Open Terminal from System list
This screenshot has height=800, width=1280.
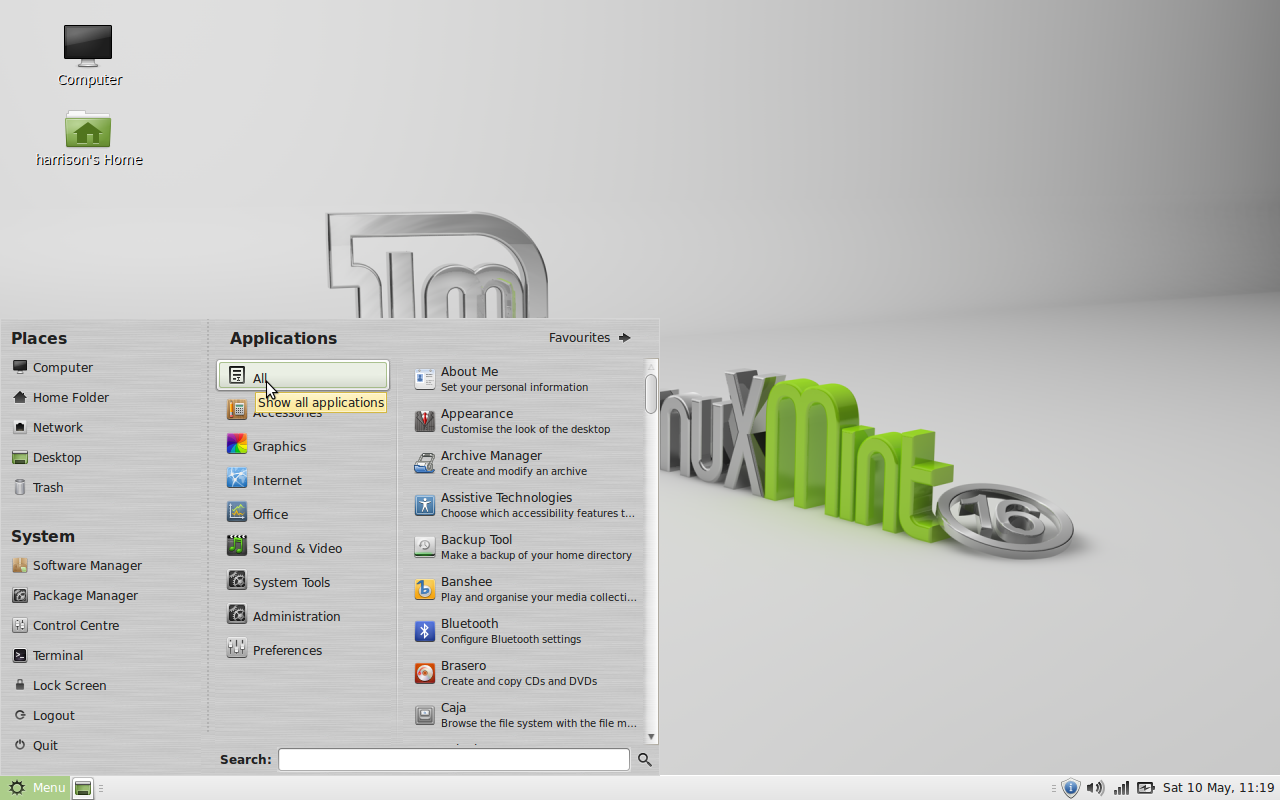coord(47,655)
